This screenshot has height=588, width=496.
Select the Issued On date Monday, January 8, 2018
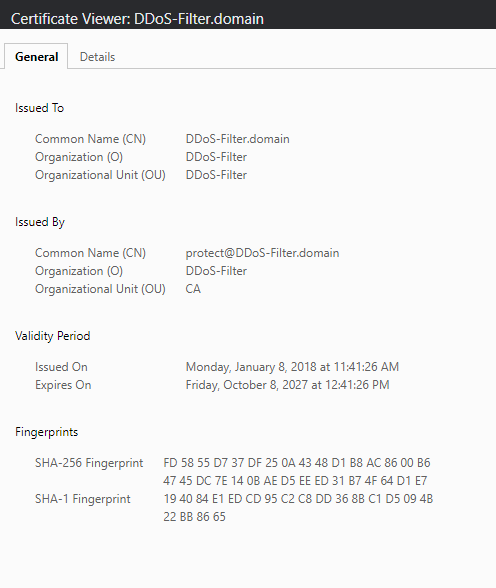click(x=292, y=367)
